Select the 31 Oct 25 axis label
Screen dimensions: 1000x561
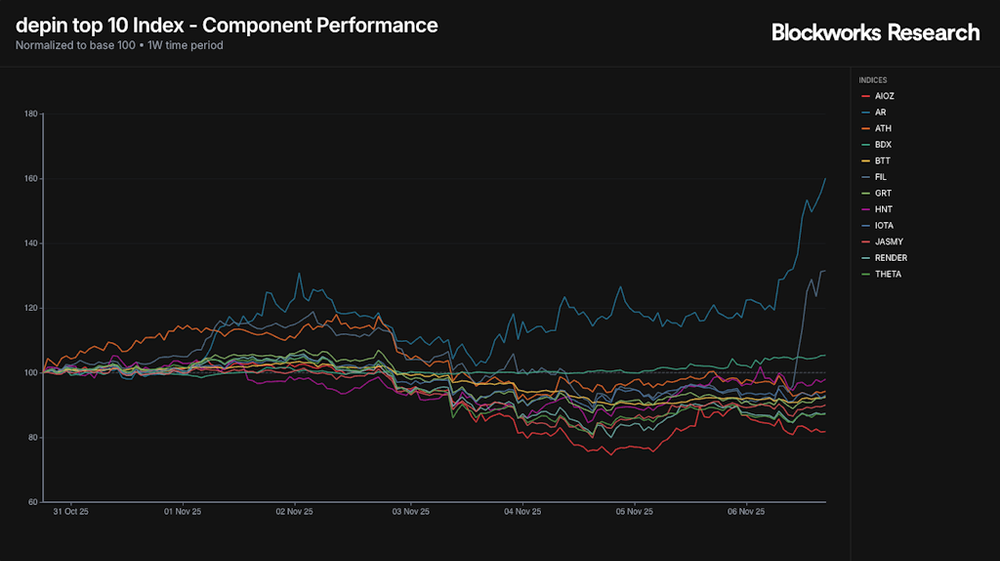click(x=70, y=512)
